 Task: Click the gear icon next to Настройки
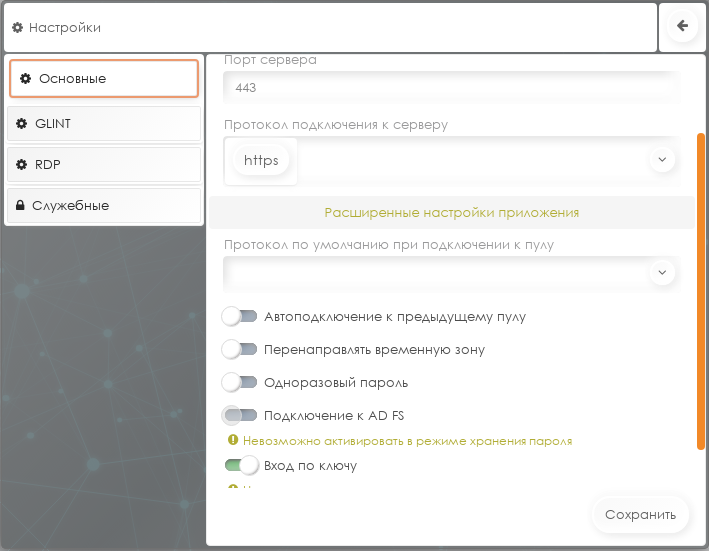(17, 28)
